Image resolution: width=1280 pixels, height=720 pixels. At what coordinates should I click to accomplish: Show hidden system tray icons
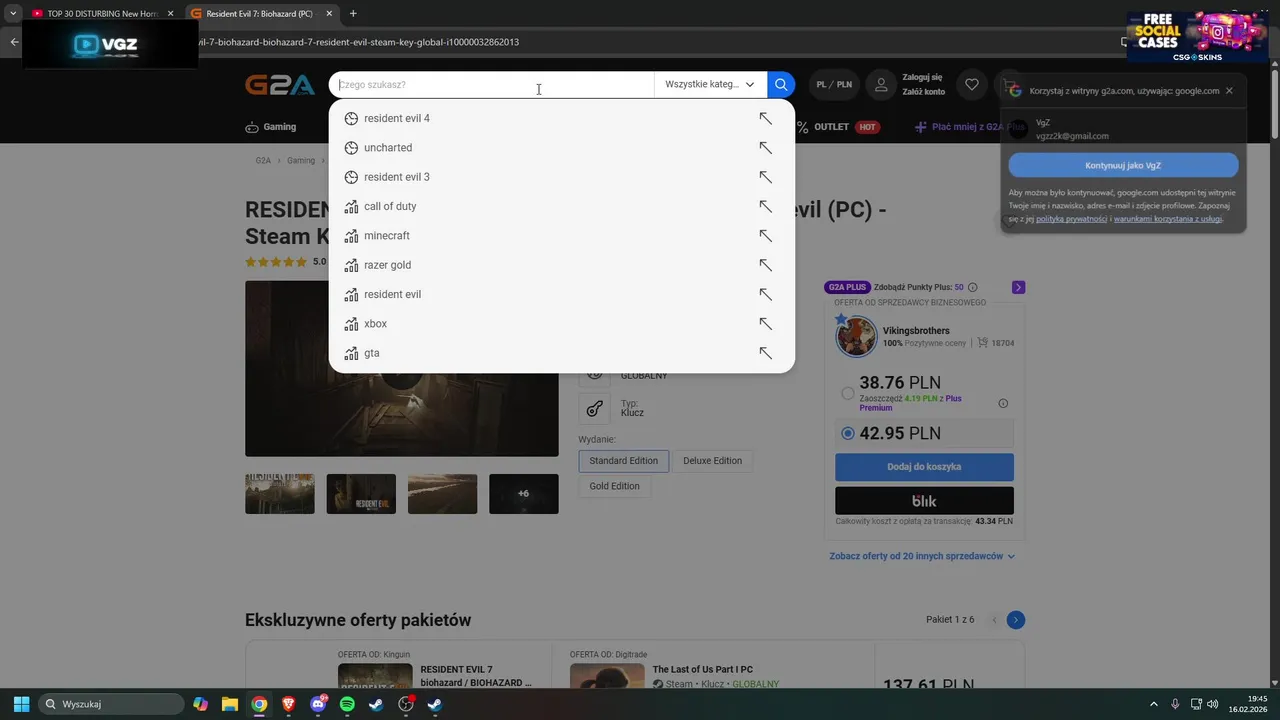pos(1154,704)
